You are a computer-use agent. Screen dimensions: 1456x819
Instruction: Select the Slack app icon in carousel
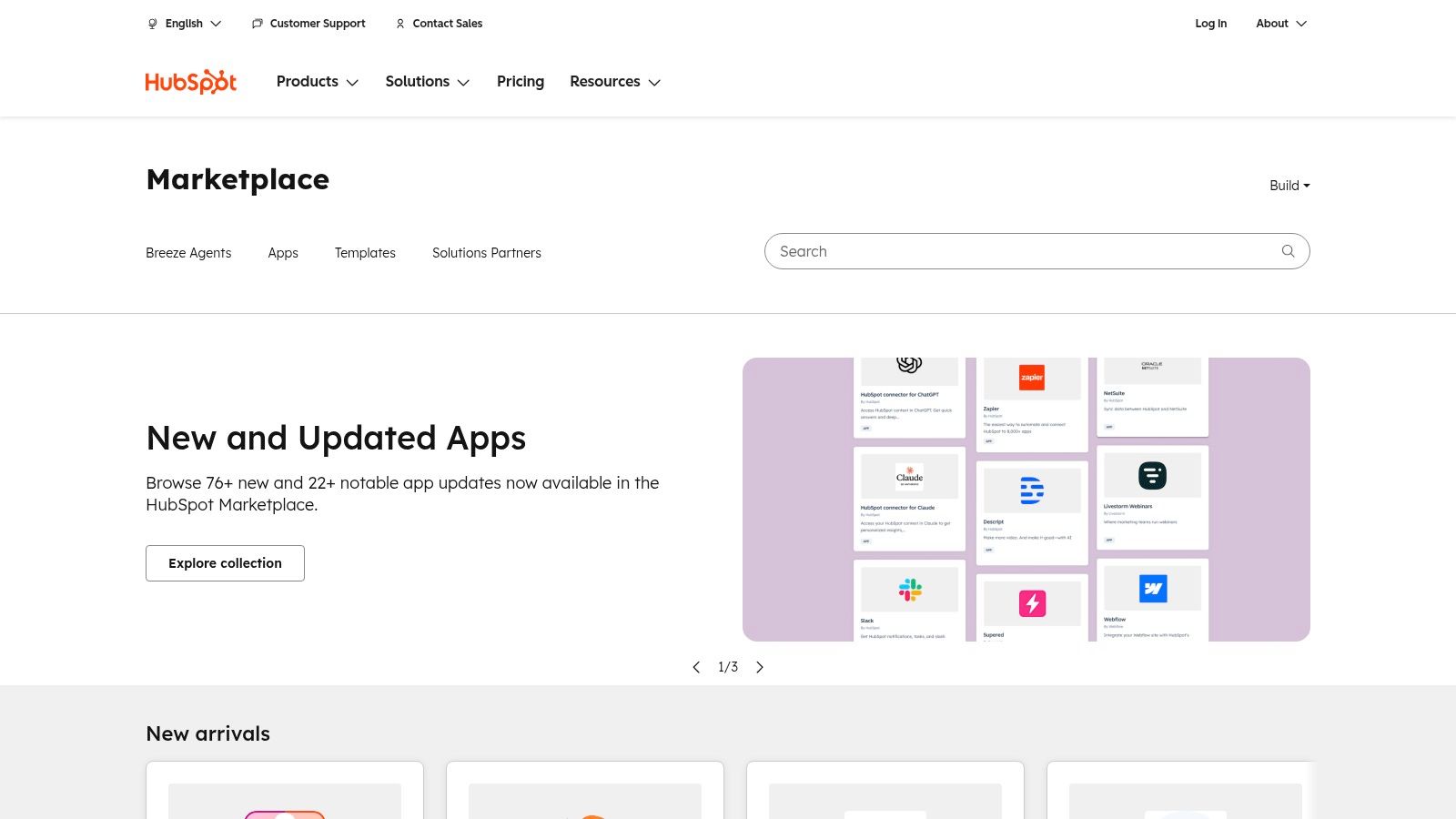tap(909, 589)
